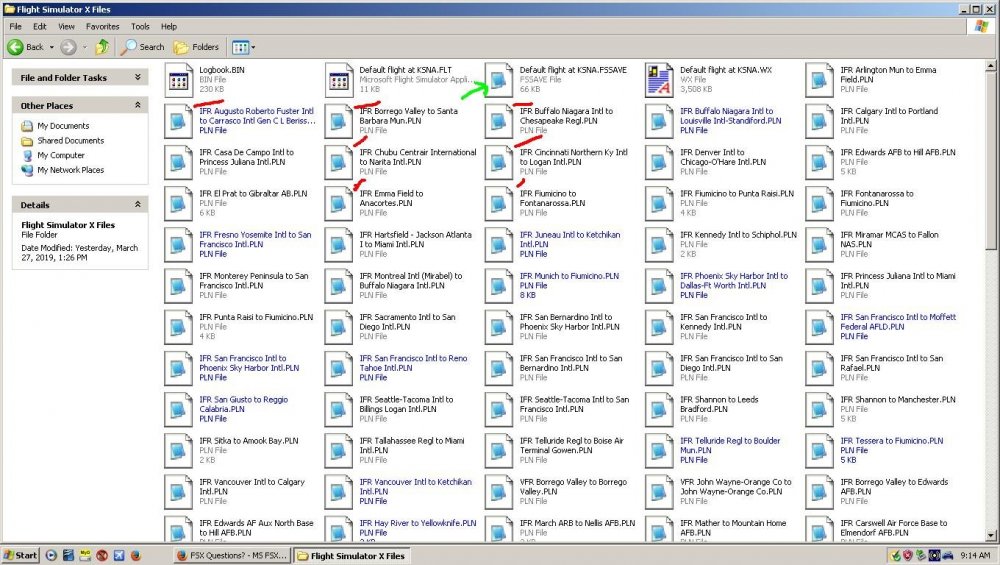
Task: Open the Favorites menu
Action: 103,26
